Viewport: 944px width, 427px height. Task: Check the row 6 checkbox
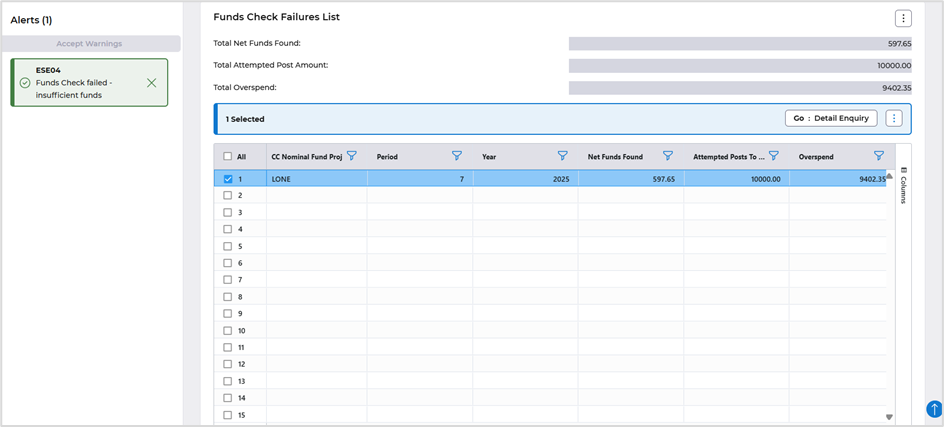pos(228,263)
